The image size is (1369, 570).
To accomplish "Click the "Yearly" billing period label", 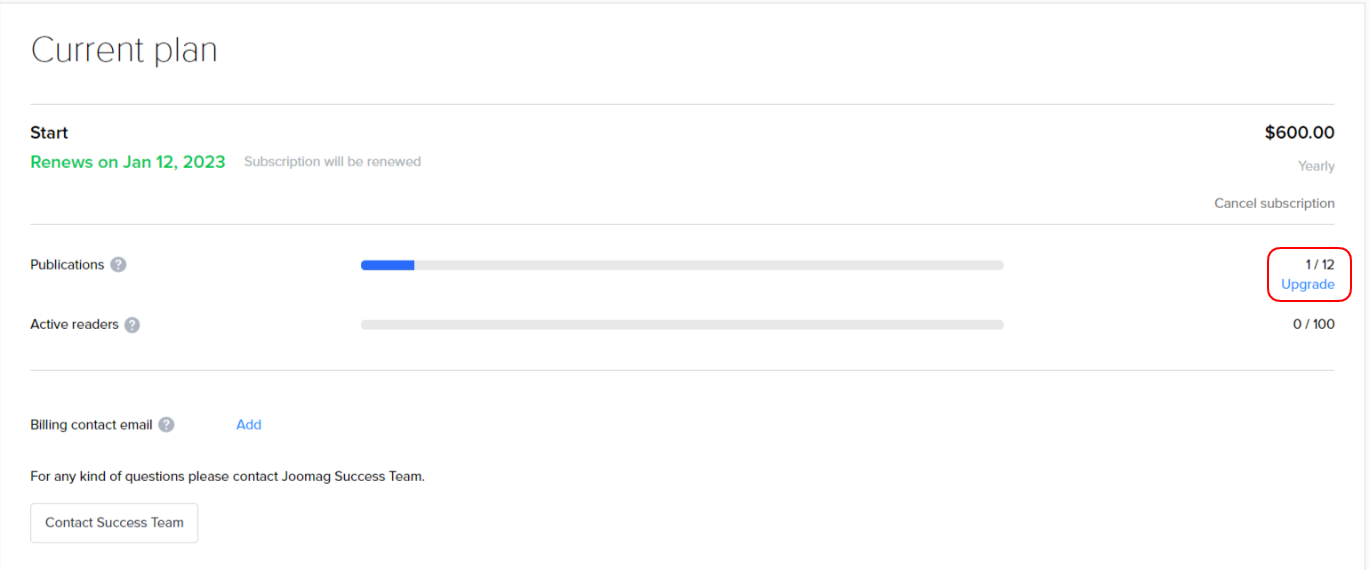I will (1316, 166).
